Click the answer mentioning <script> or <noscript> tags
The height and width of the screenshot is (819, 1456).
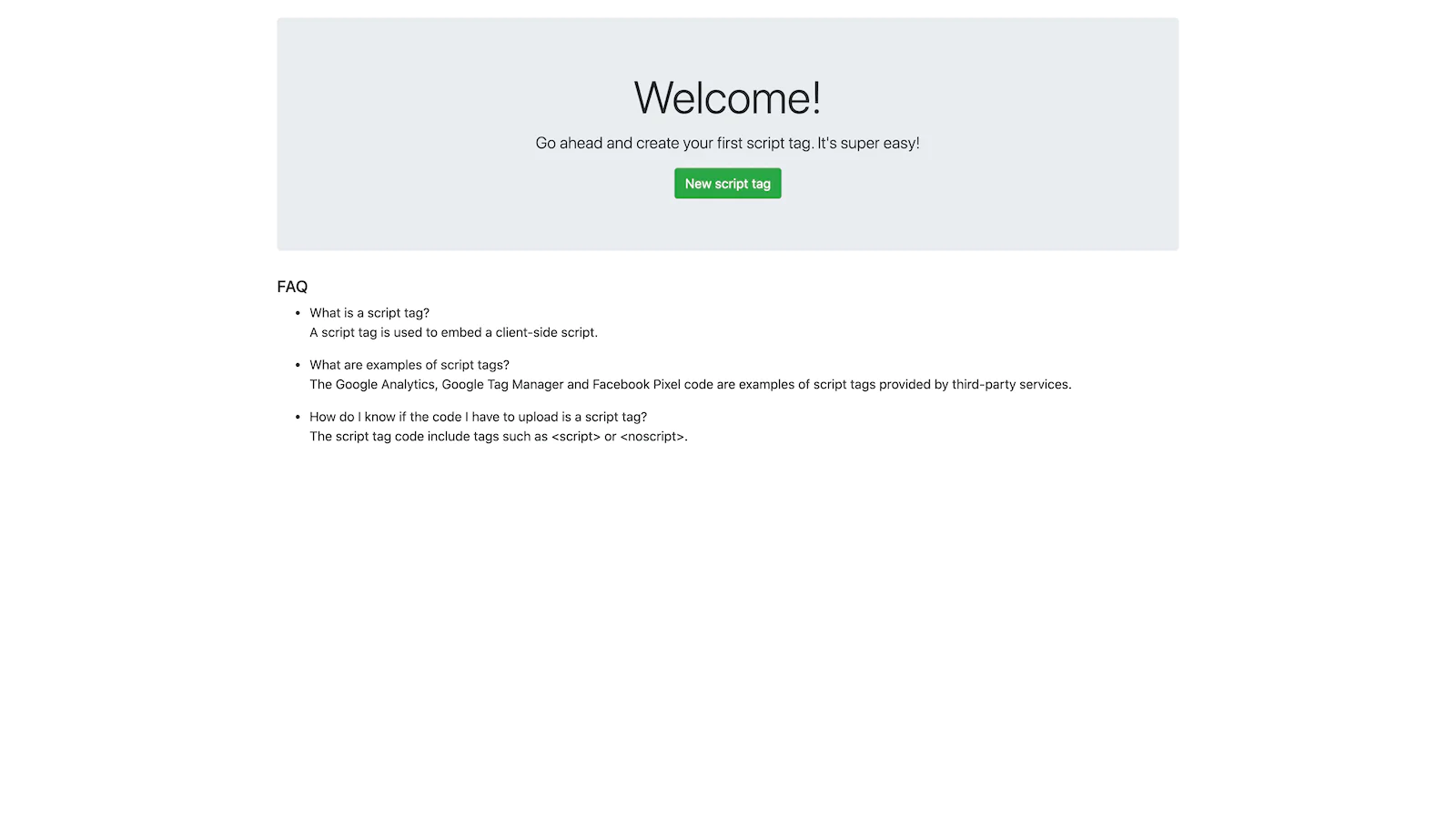(x=499, y=436)
